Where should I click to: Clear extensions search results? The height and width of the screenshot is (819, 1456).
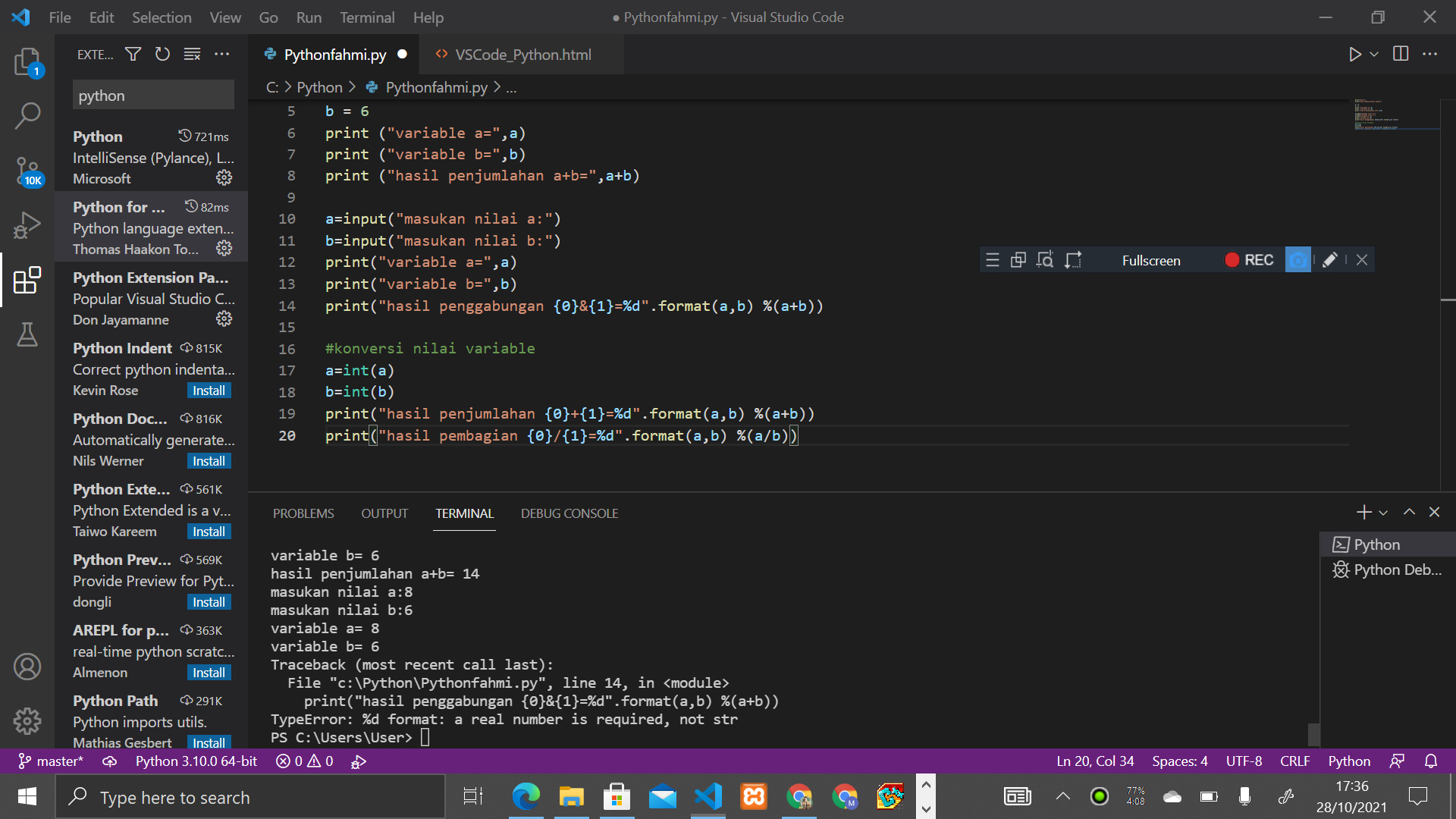pos(192,54)
